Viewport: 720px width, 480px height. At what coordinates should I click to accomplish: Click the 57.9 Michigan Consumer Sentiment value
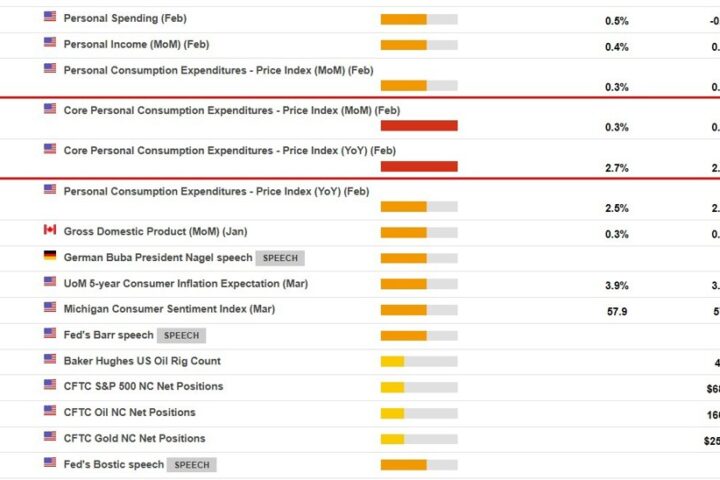tap(617, 312)
